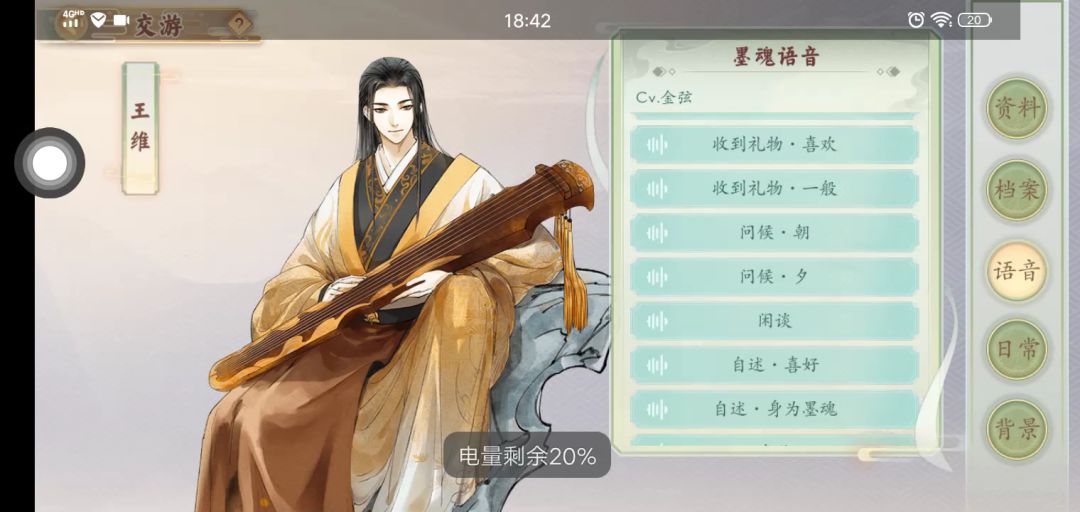
Task: Switch to the 档案 tab
Action: [1017, 190]
